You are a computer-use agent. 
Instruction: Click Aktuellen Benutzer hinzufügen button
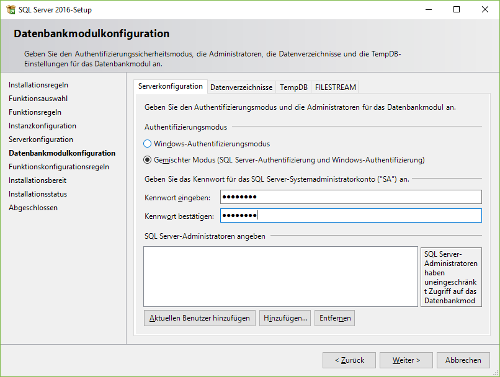tap(200, 318)
